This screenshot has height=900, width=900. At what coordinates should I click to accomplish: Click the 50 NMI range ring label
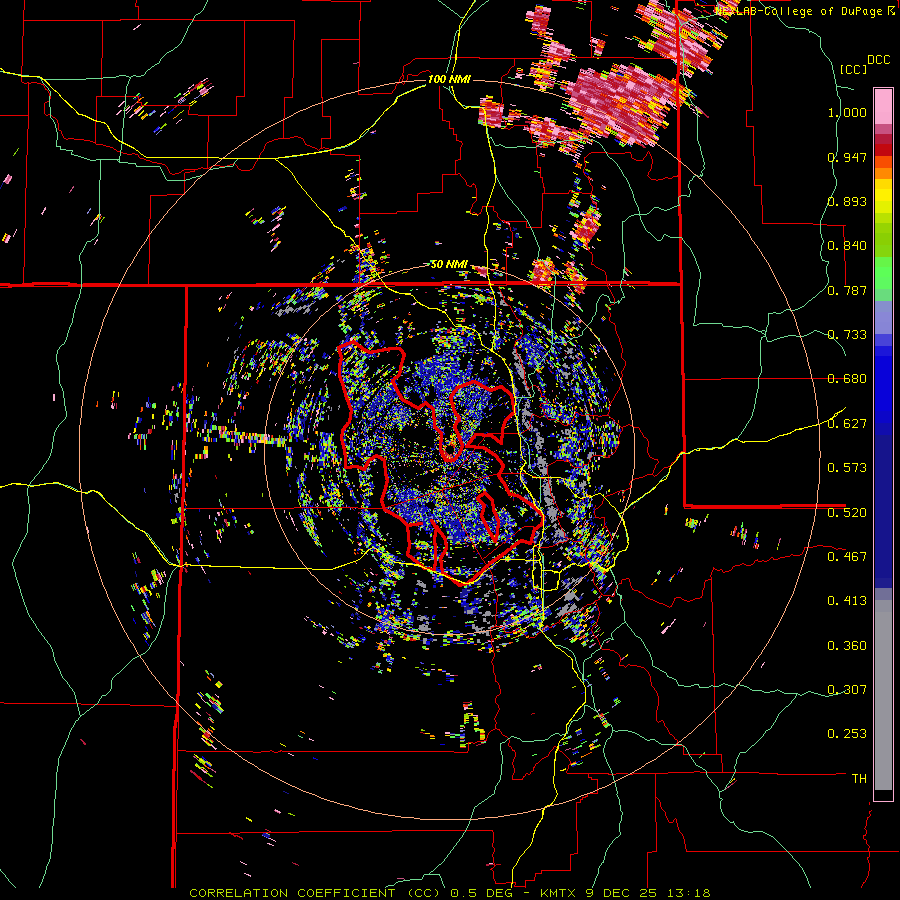point(449,265)
